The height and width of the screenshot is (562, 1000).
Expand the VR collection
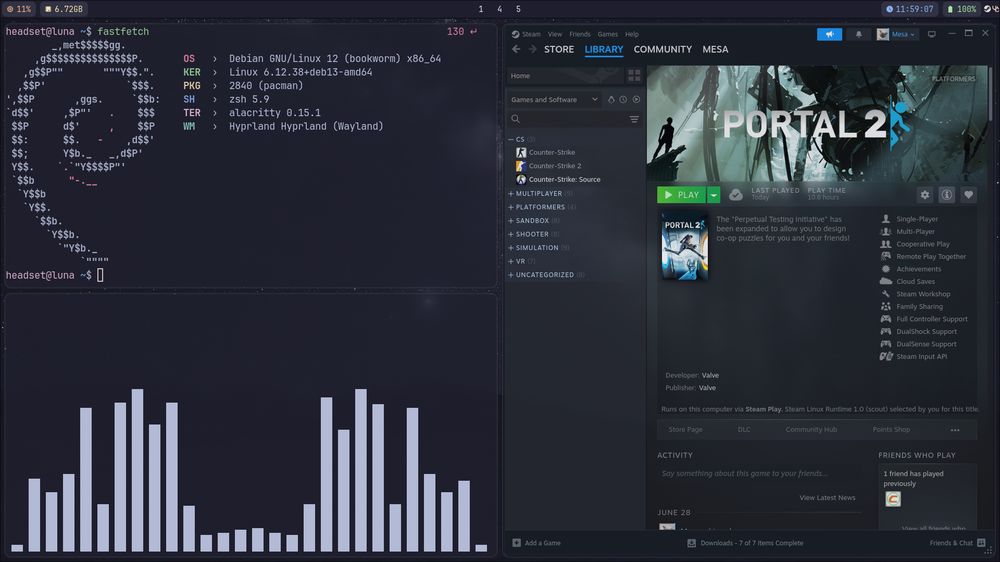tap(511, 262)
